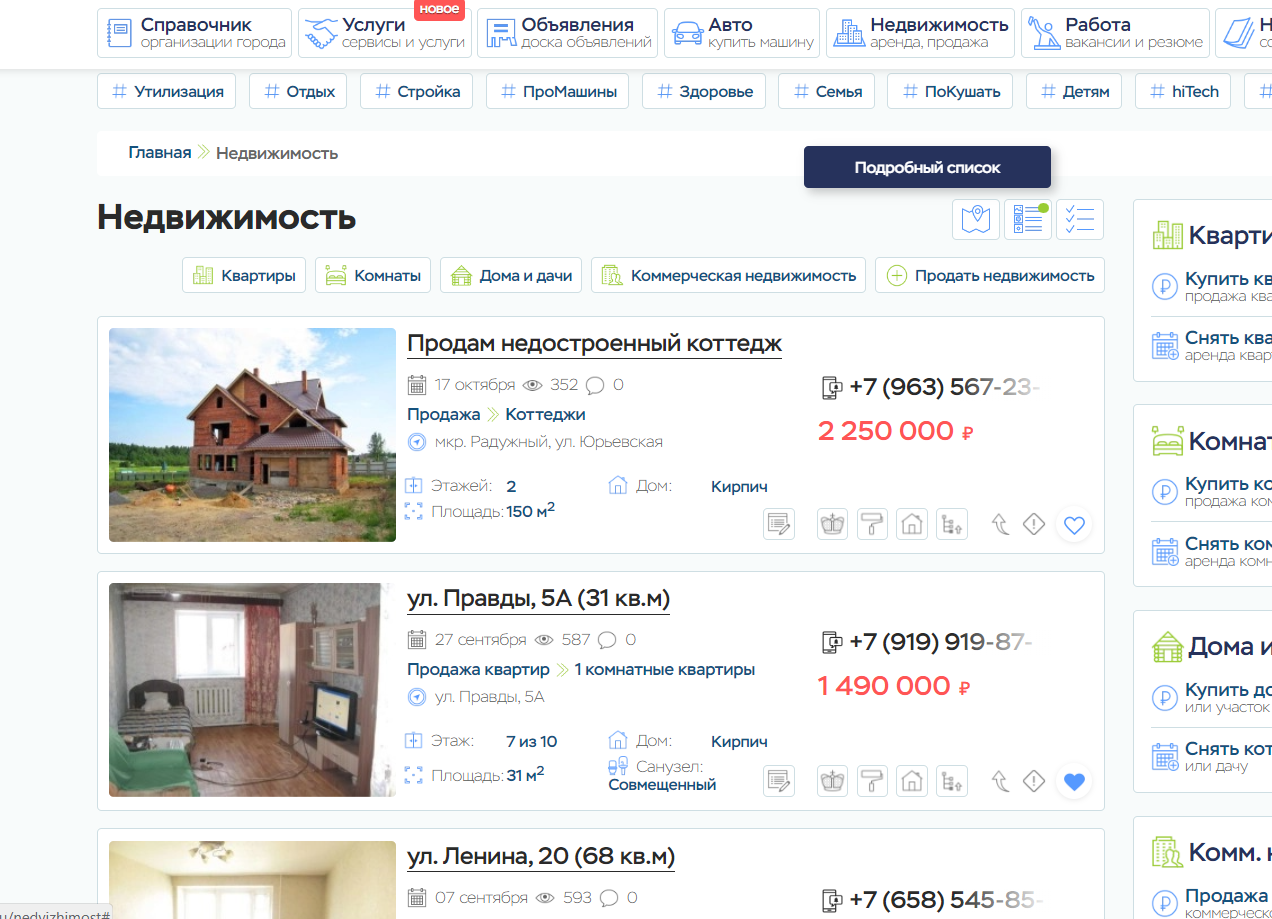The height and width of the screenshot is (919, 1272).
Task: Open the cottage photo thumbnail
Action: tap(252, 435)
